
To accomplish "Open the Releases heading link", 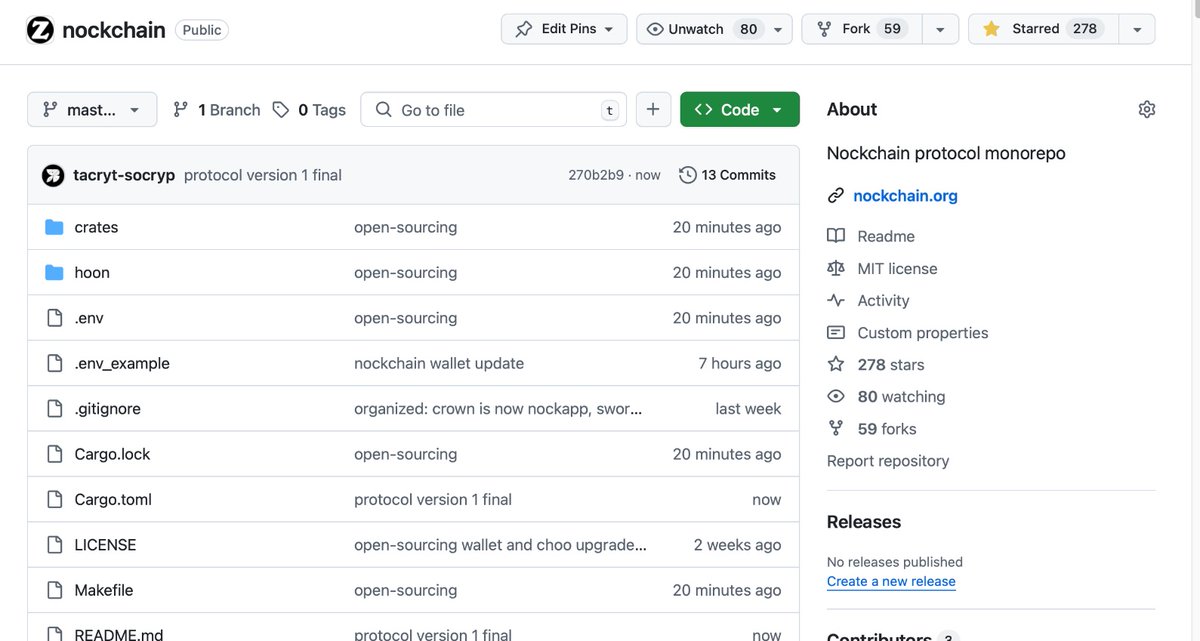I will (x=864, y=522).
